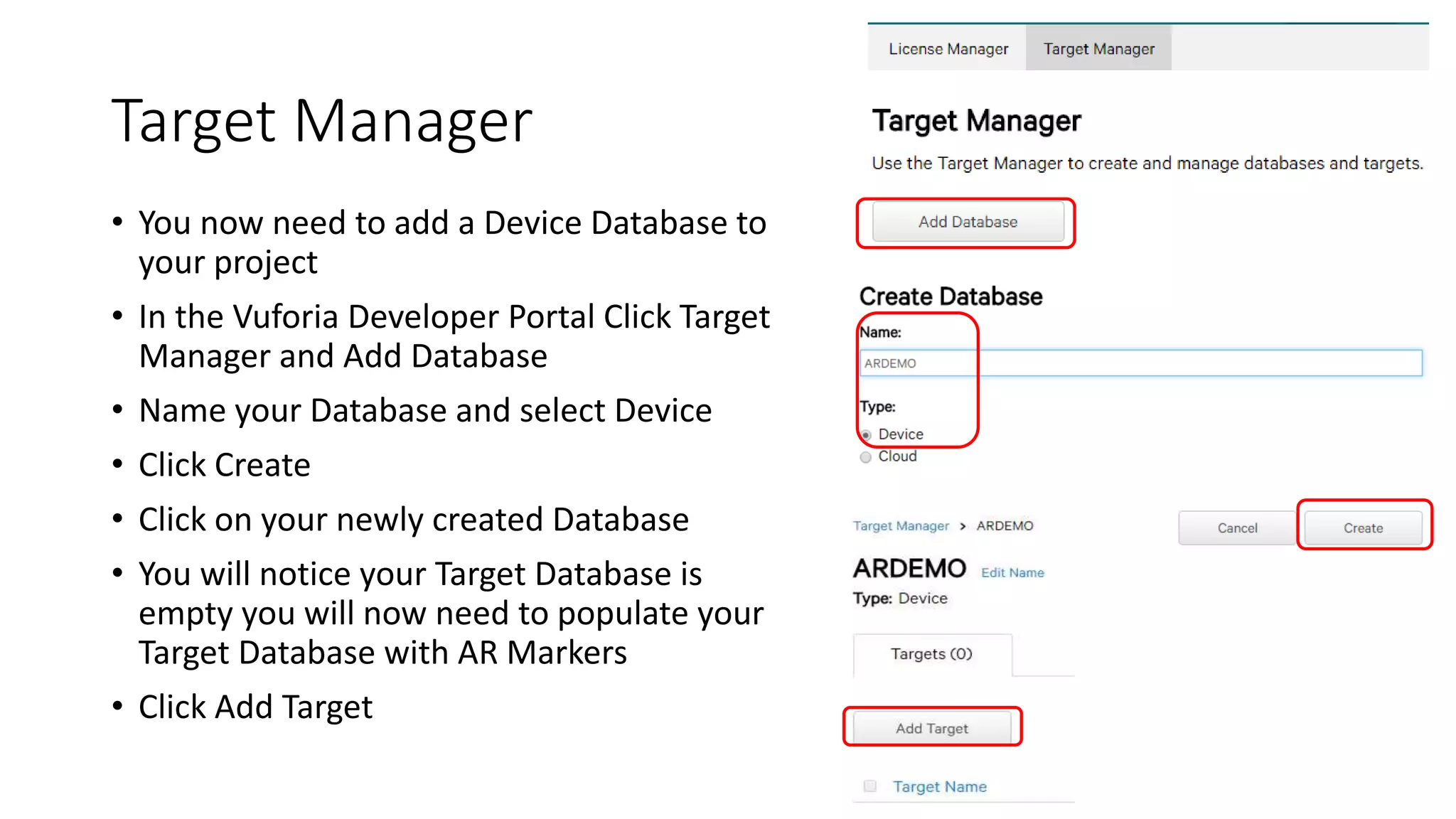Screen dimensions: 1456x819
Task: Select the Cloud radio button
Action: click(865, 457)
